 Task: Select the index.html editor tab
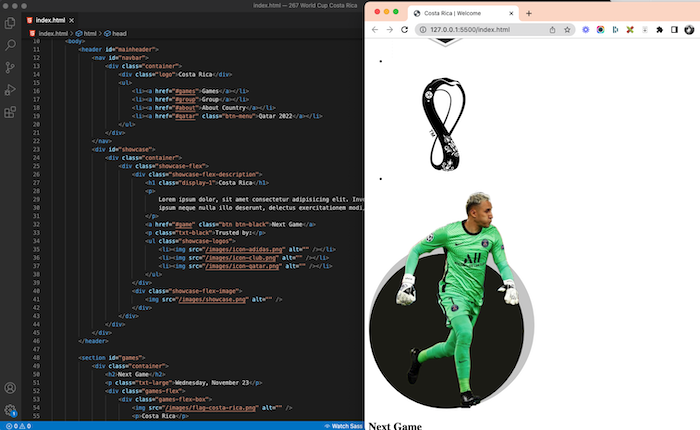[50, 20]
